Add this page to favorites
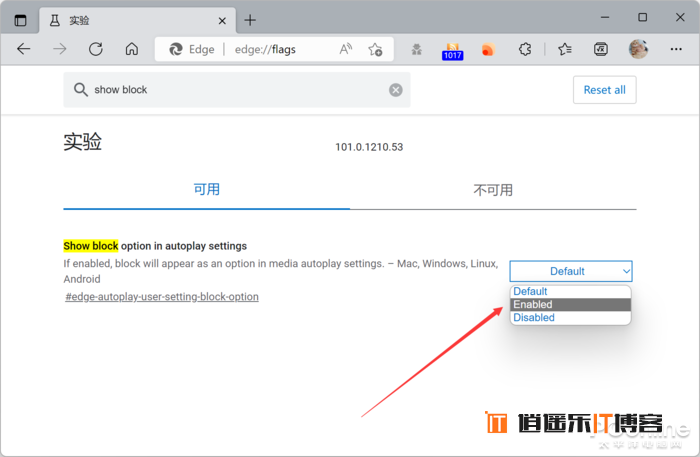Image resolution: width=700 pixels, height=457 pixels. click(x=375, y=49)
